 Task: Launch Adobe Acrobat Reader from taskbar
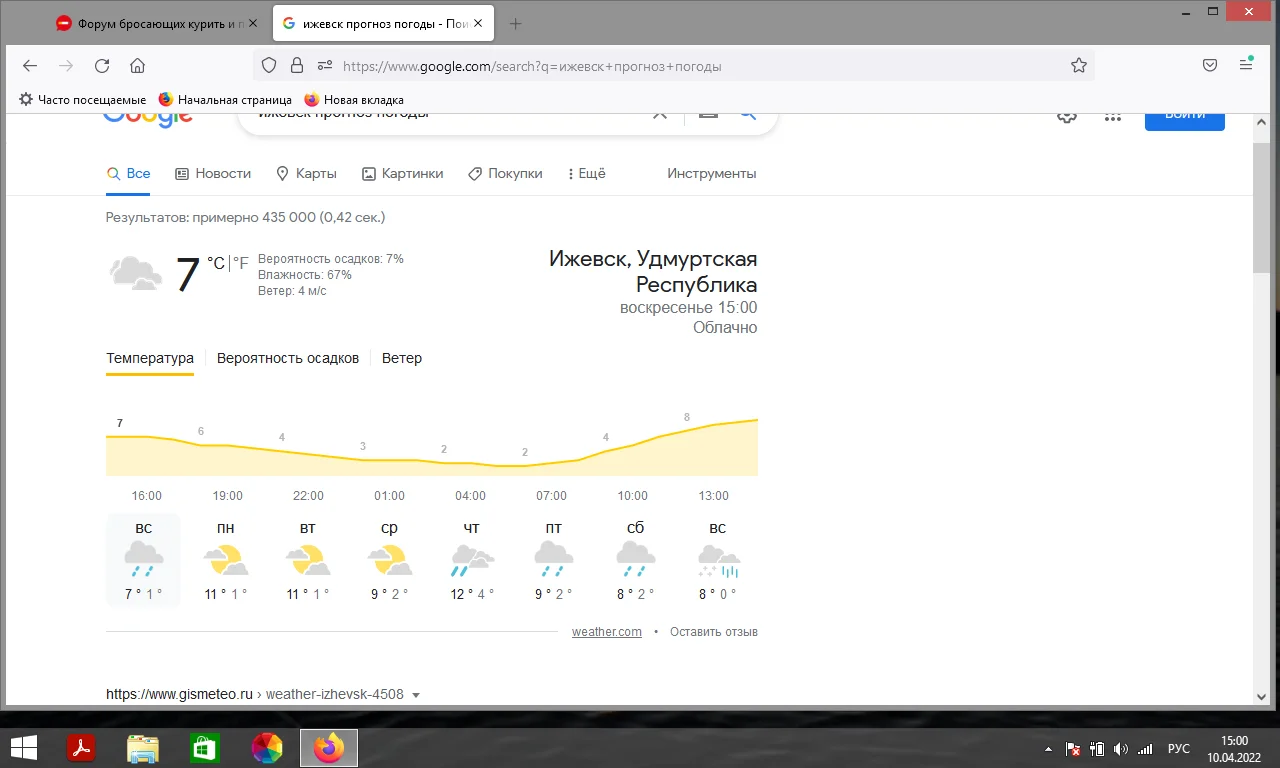point(80,748)
